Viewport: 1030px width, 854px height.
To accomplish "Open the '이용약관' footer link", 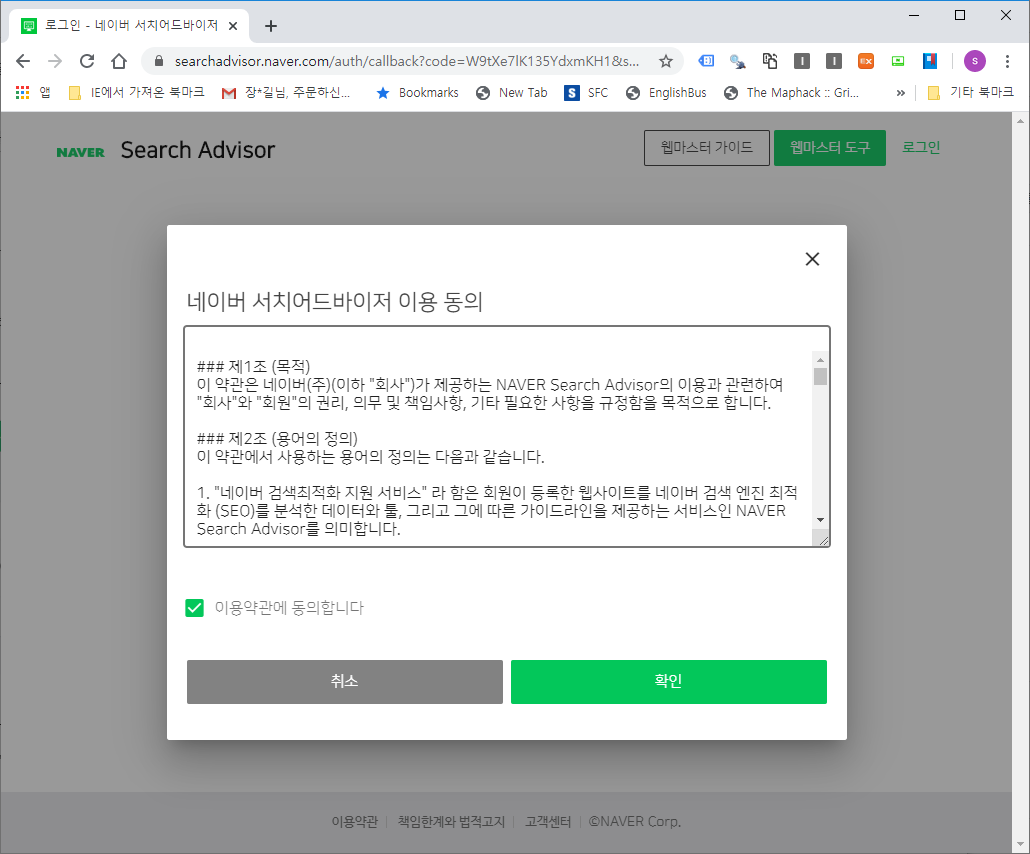I will click(x=355, y=822).
